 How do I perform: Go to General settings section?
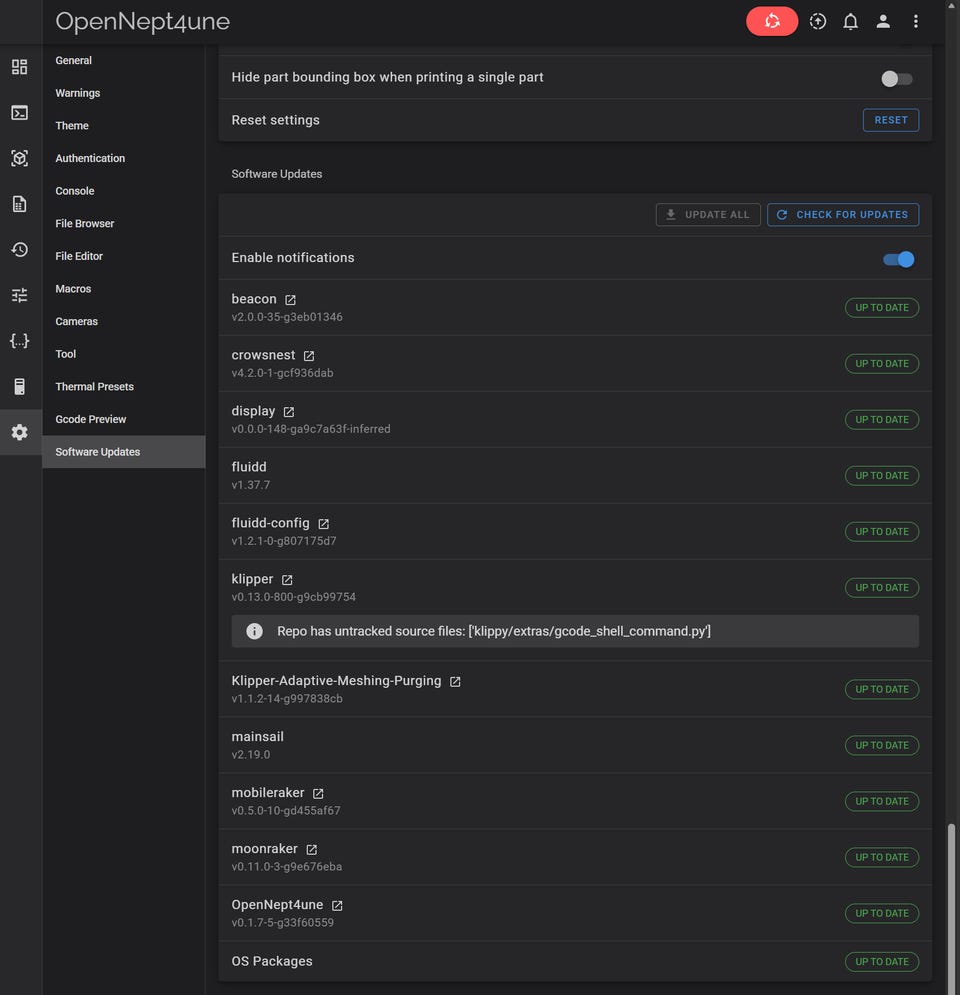click(x=124, y=60)
